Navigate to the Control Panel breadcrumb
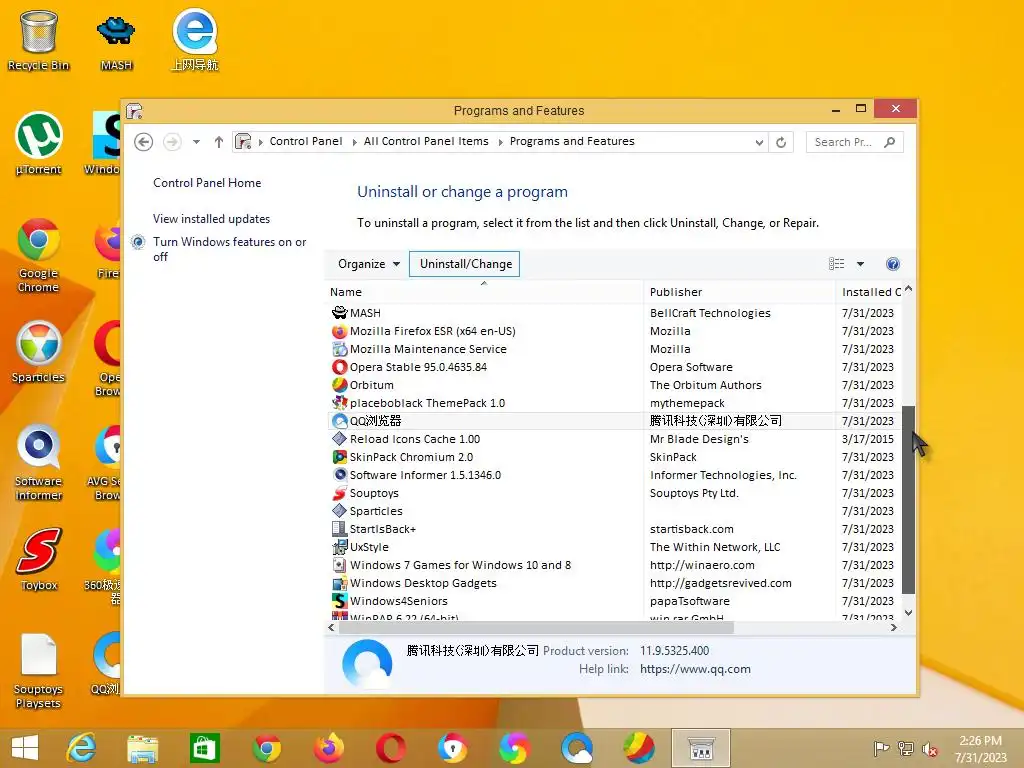The width and height of the screenshot is (1024, 768). pyautogui.click(x=306, y=141)
